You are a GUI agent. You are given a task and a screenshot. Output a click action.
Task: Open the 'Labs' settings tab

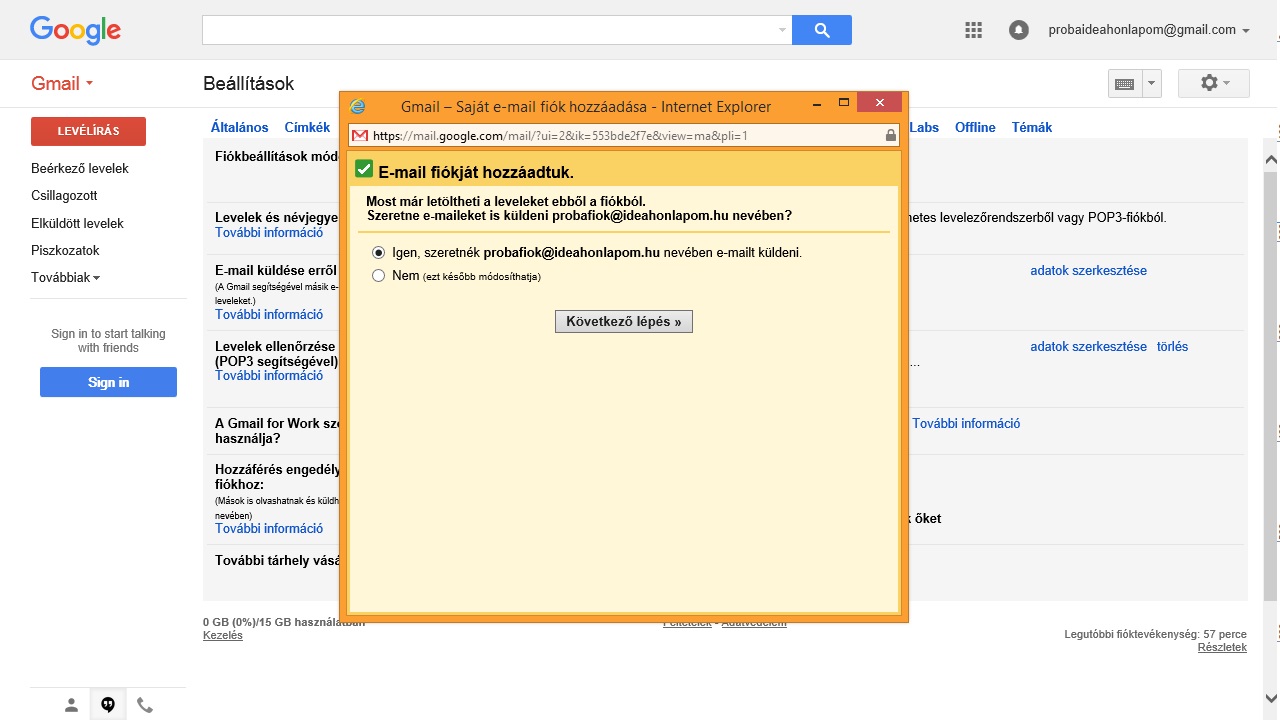[924, 127]
